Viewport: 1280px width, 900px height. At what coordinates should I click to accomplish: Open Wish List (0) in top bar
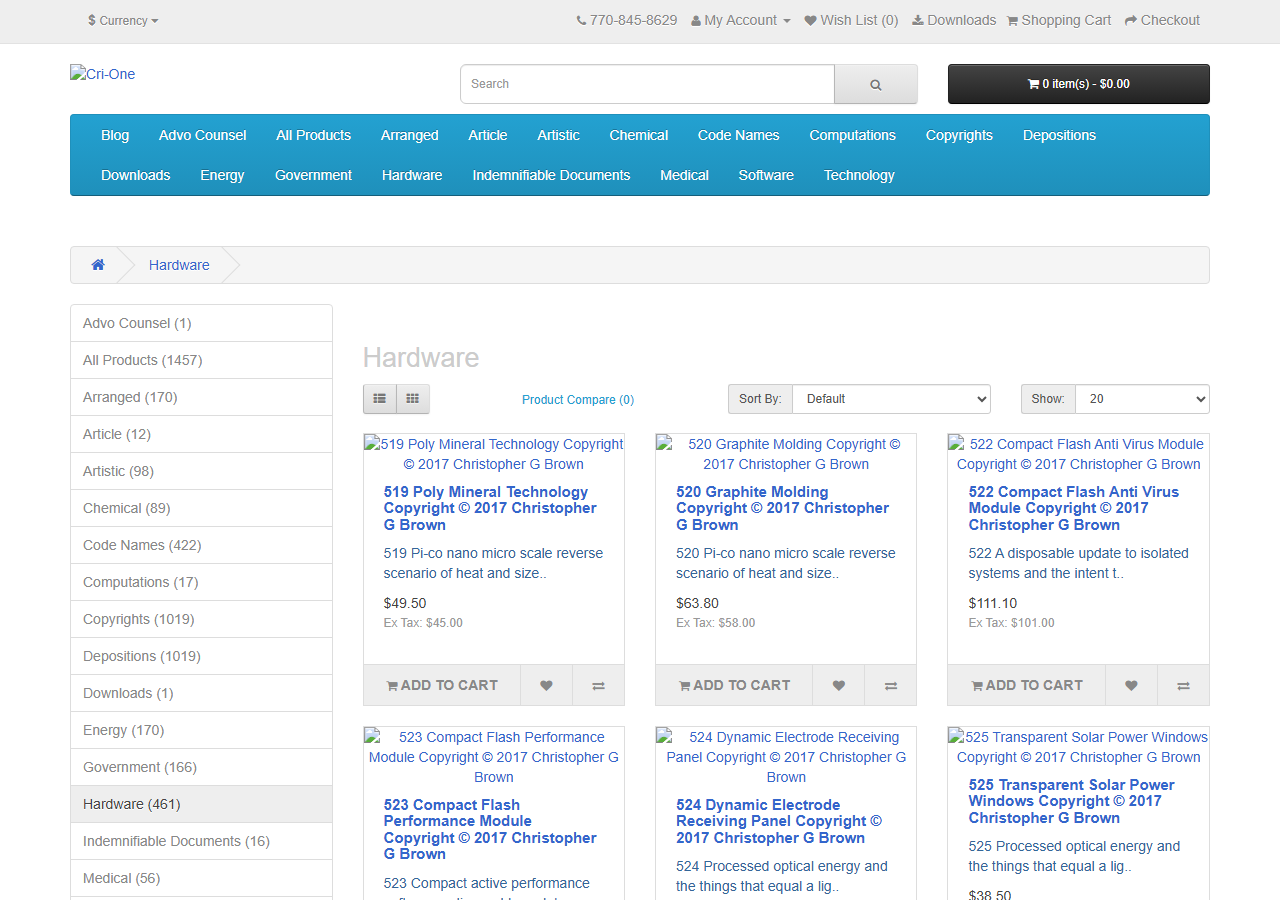pos(851,20)
